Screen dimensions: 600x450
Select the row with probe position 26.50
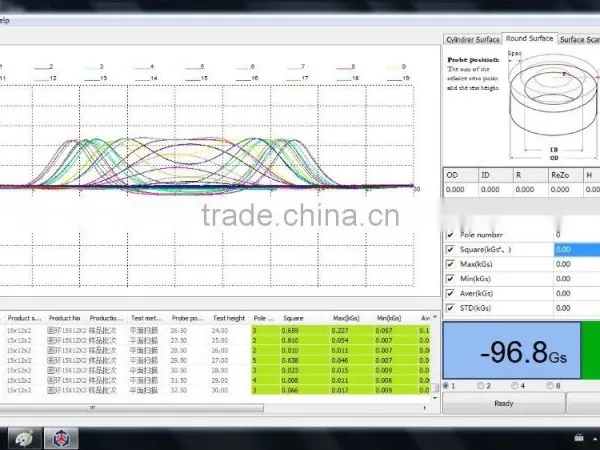click(214, 331)
